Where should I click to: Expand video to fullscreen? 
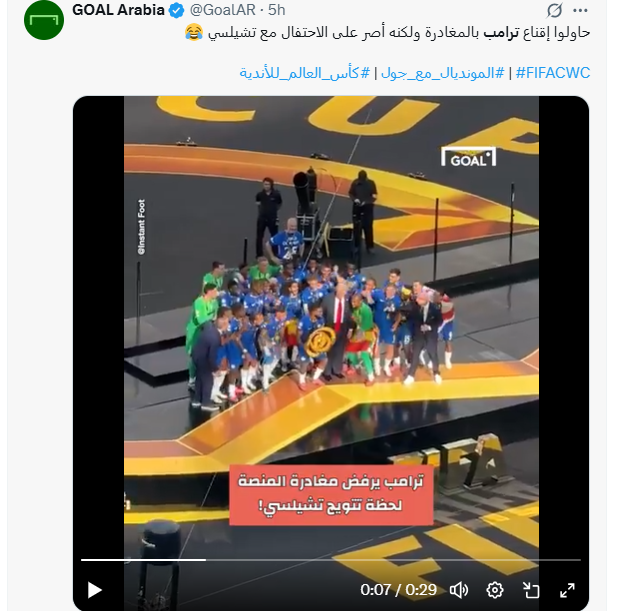[567, 590]
